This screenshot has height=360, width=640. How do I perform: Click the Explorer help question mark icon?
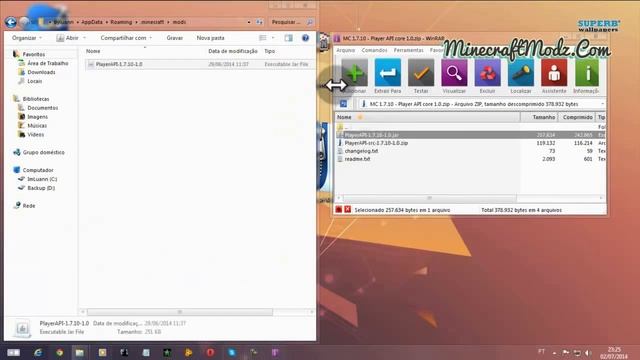pyautogui.click(x=305, y=38)
